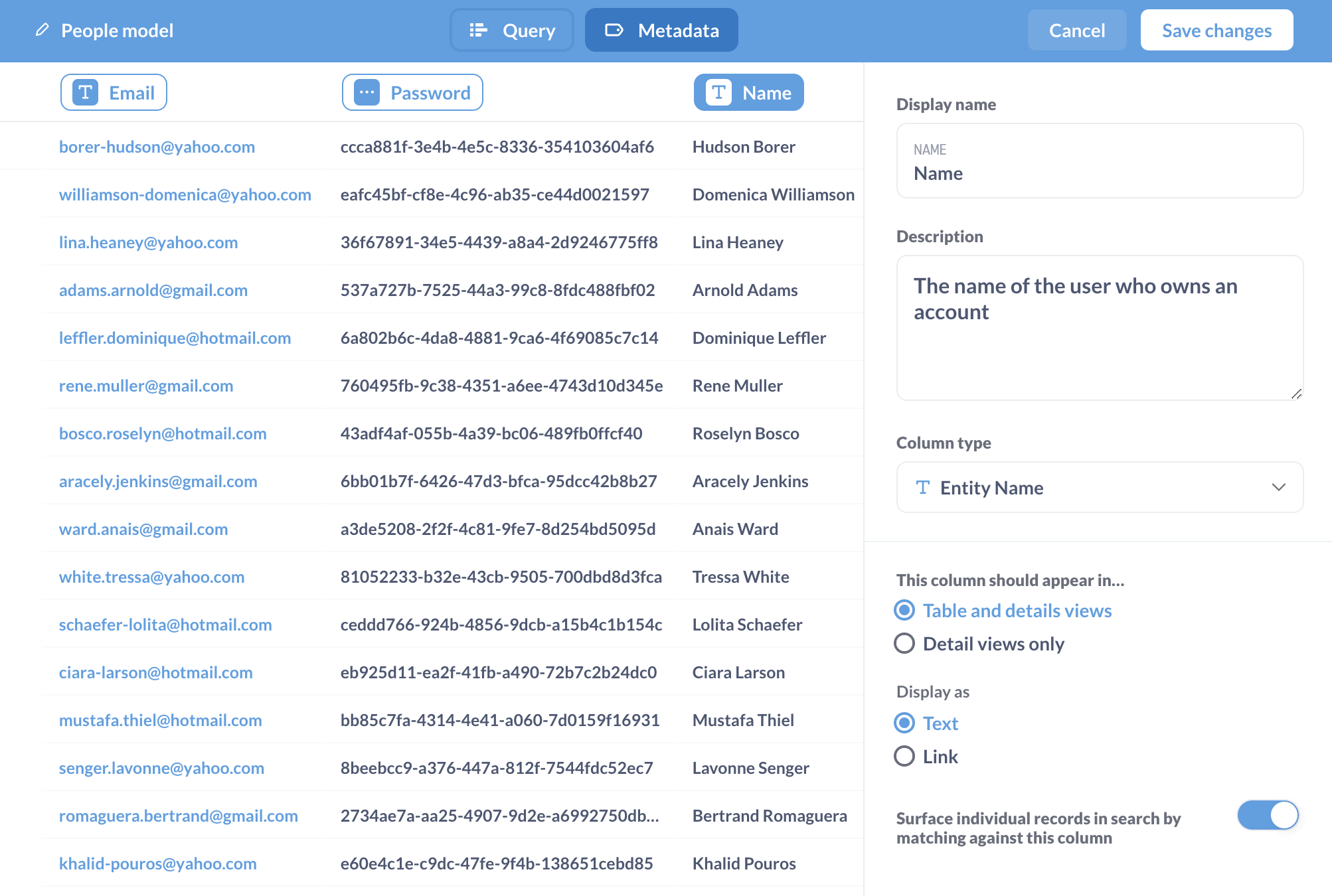Open the Entity Name column type dropdown
Screen dimensions: 1332x896
click(1099, 487)
